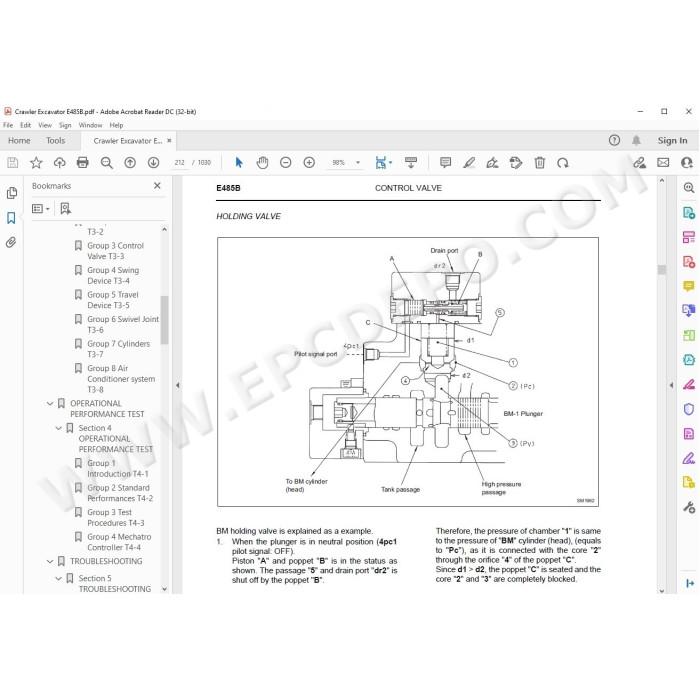Viewport: 700px width, 700px height.
Task: Upload file to cloud icon
Action: tap(59, 163)
